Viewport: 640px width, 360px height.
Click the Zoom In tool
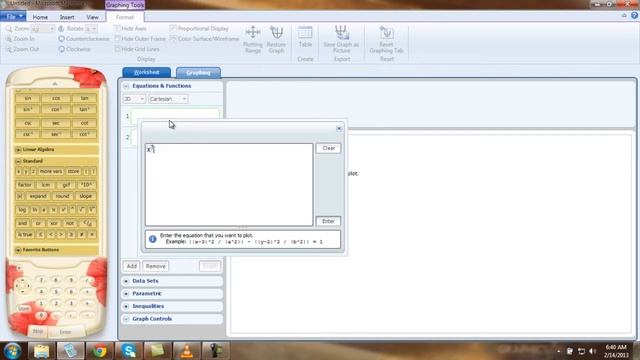tap(20, 39)
